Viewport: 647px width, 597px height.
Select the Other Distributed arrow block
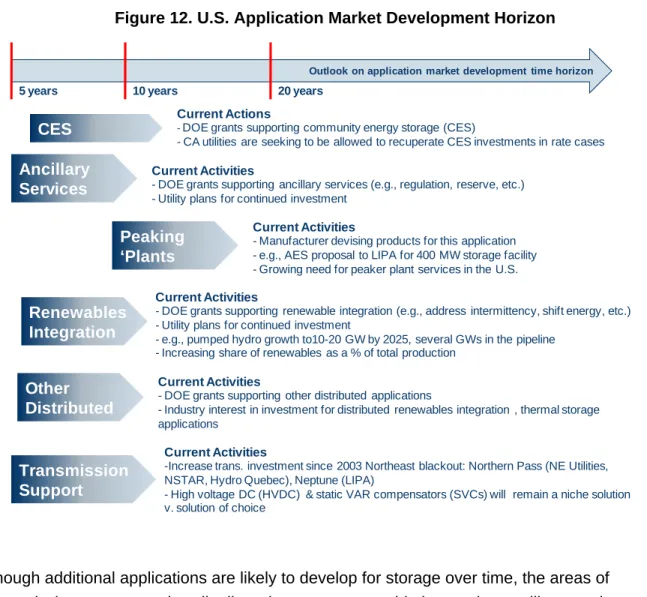pos(80,397)
